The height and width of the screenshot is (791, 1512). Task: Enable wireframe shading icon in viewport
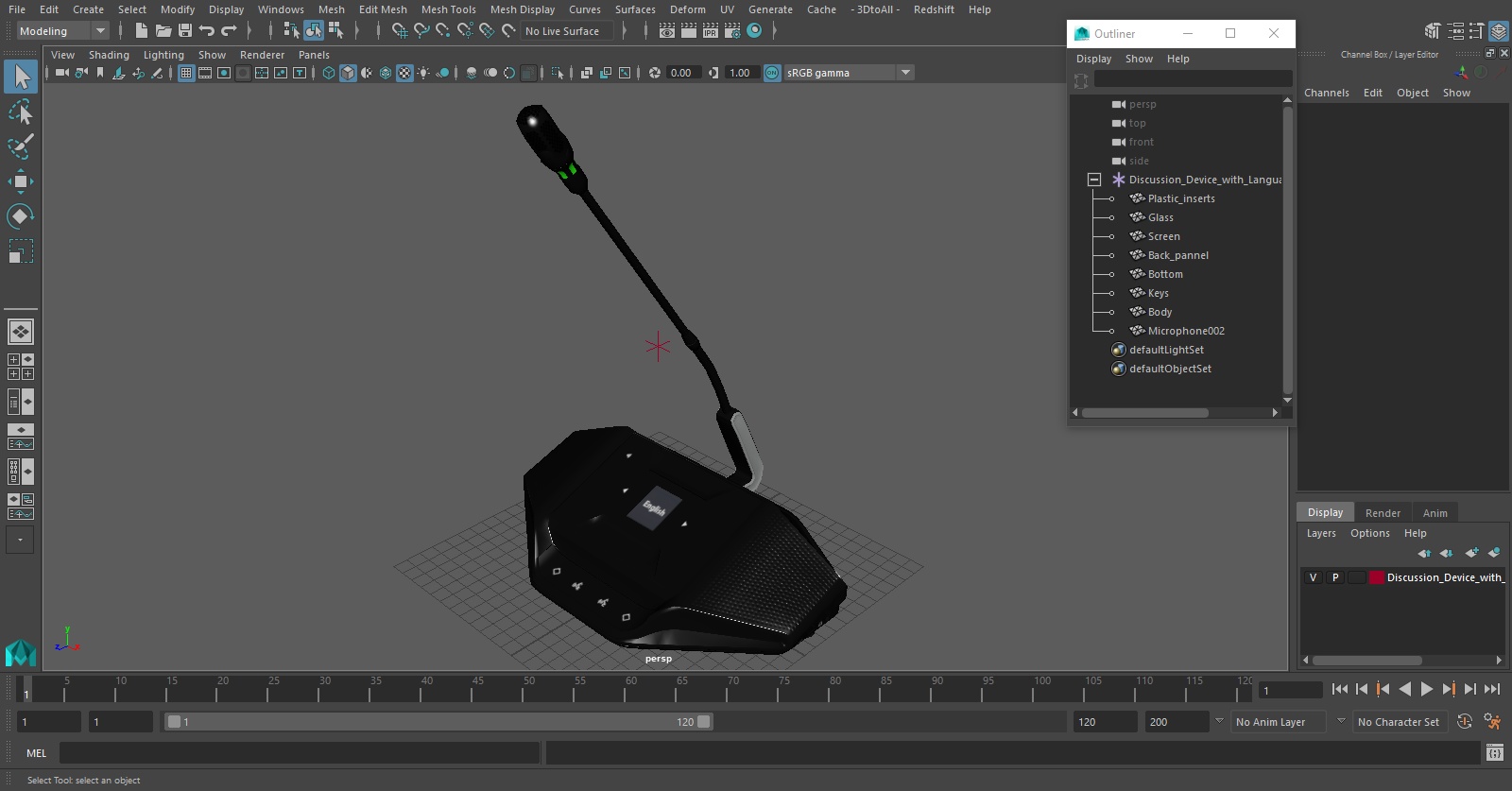coord(329,73)
